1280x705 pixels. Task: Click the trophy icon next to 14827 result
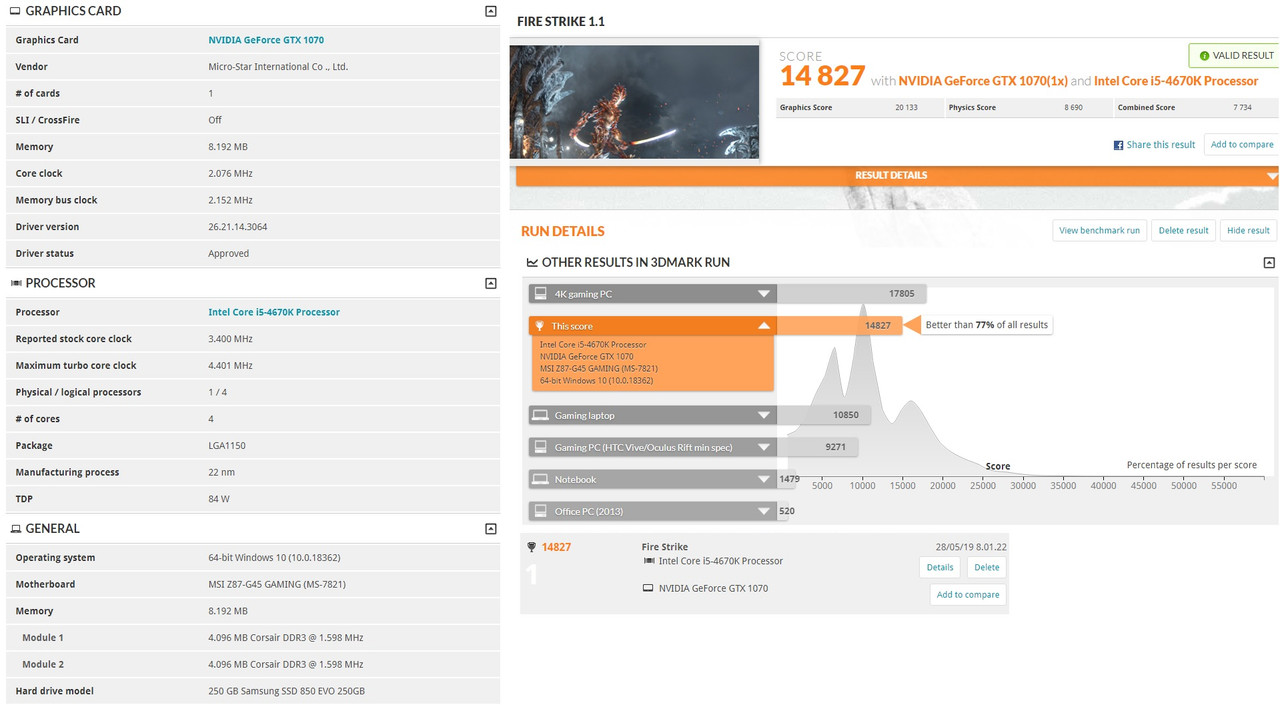tap(532, 547)
